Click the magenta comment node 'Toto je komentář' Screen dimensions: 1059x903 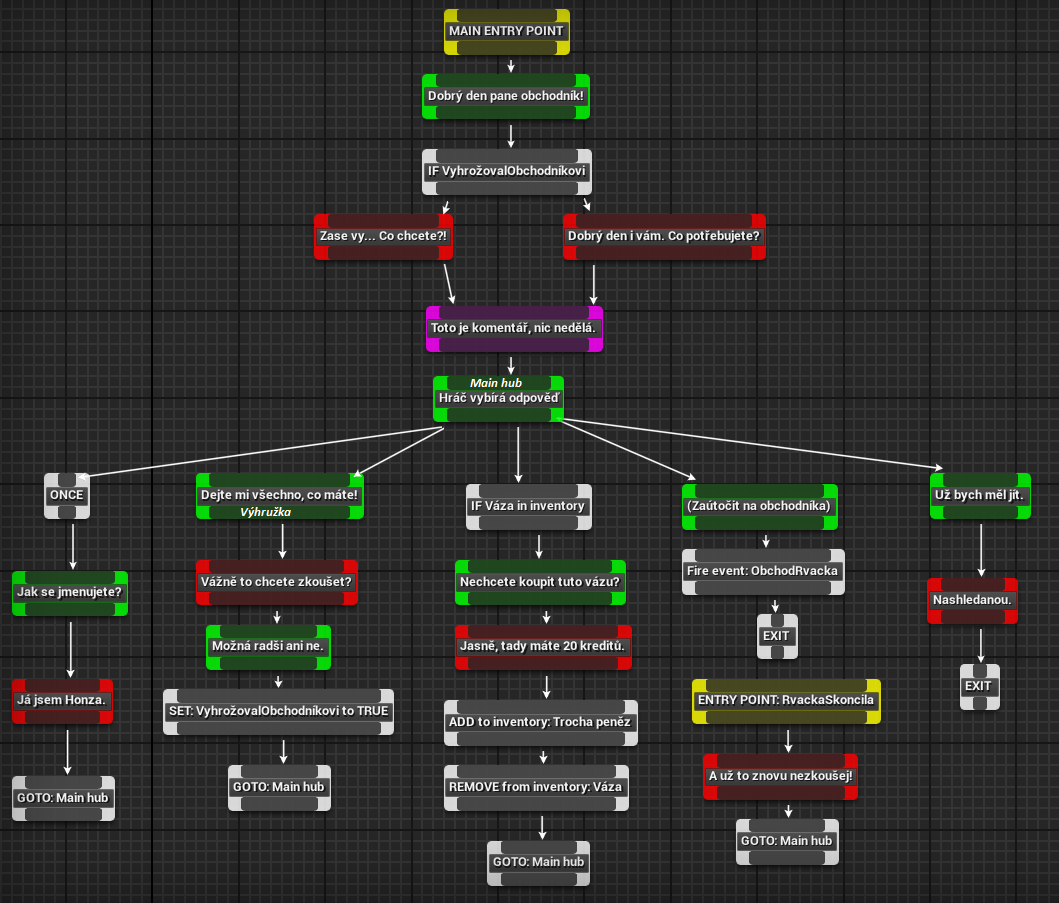tap(514, 328)
